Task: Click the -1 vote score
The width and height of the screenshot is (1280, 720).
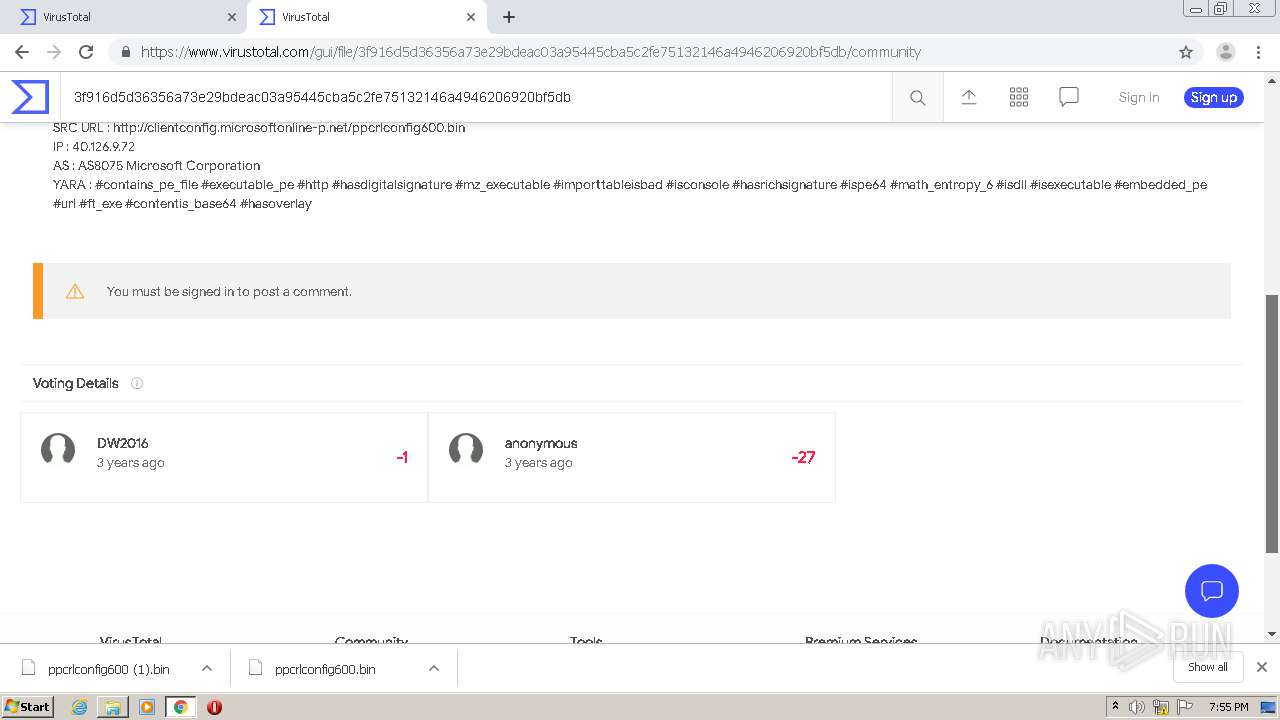Action: (402, 457)
